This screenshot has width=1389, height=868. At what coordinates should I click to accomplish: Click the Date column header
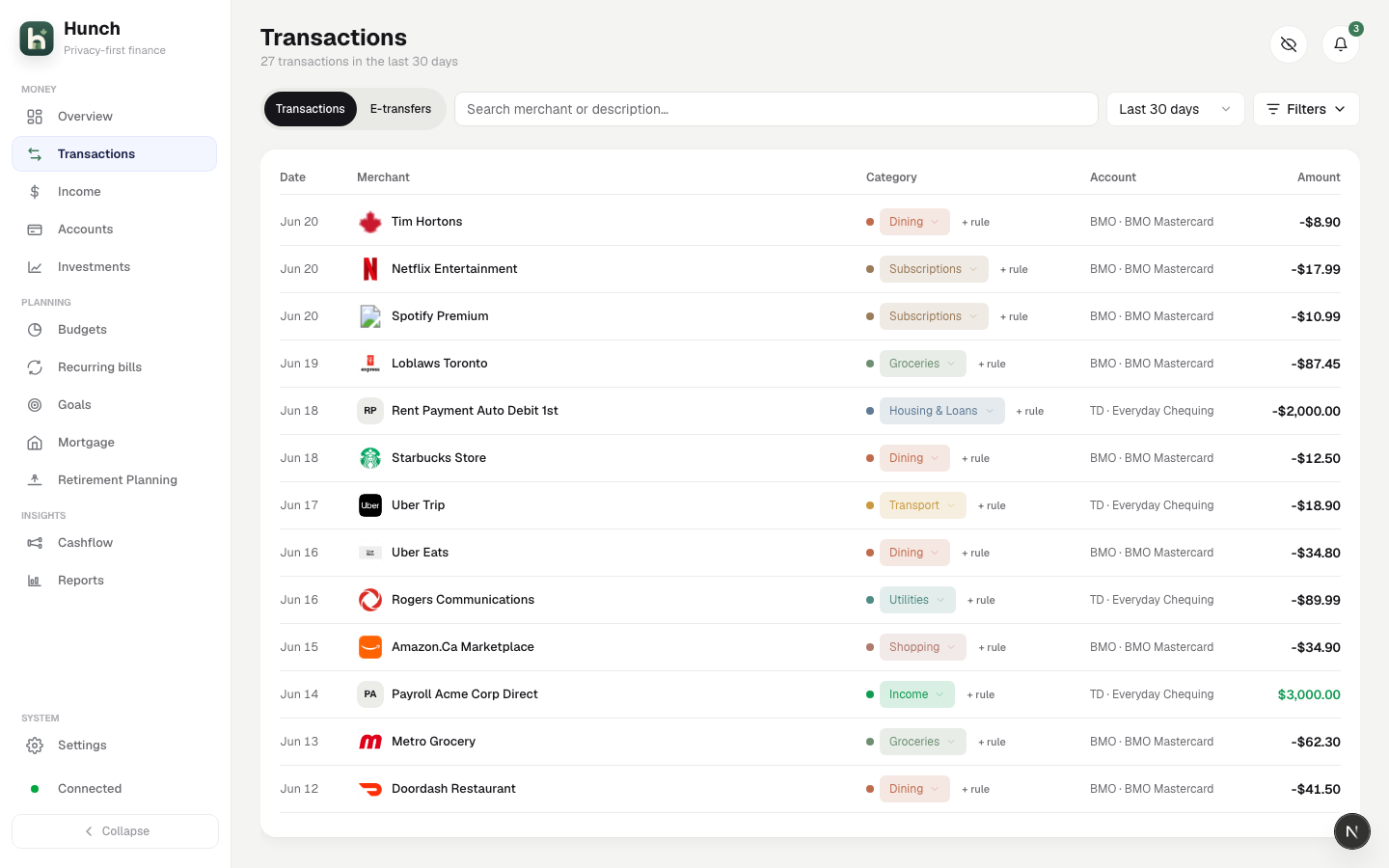[x=293, y=177]
